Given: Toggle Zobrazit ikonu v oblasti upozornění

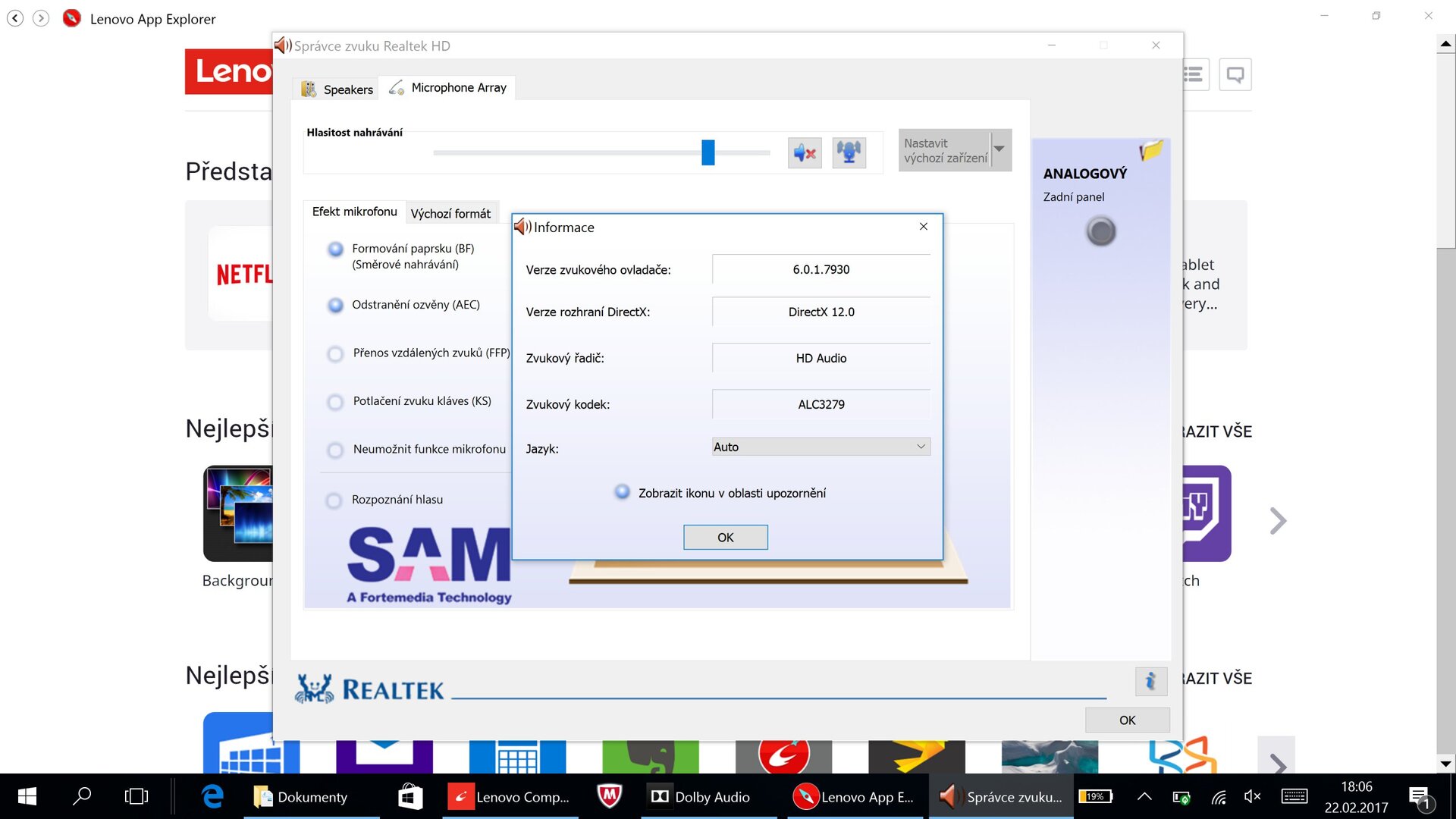Looking at the screenshot, I should 622,491.
